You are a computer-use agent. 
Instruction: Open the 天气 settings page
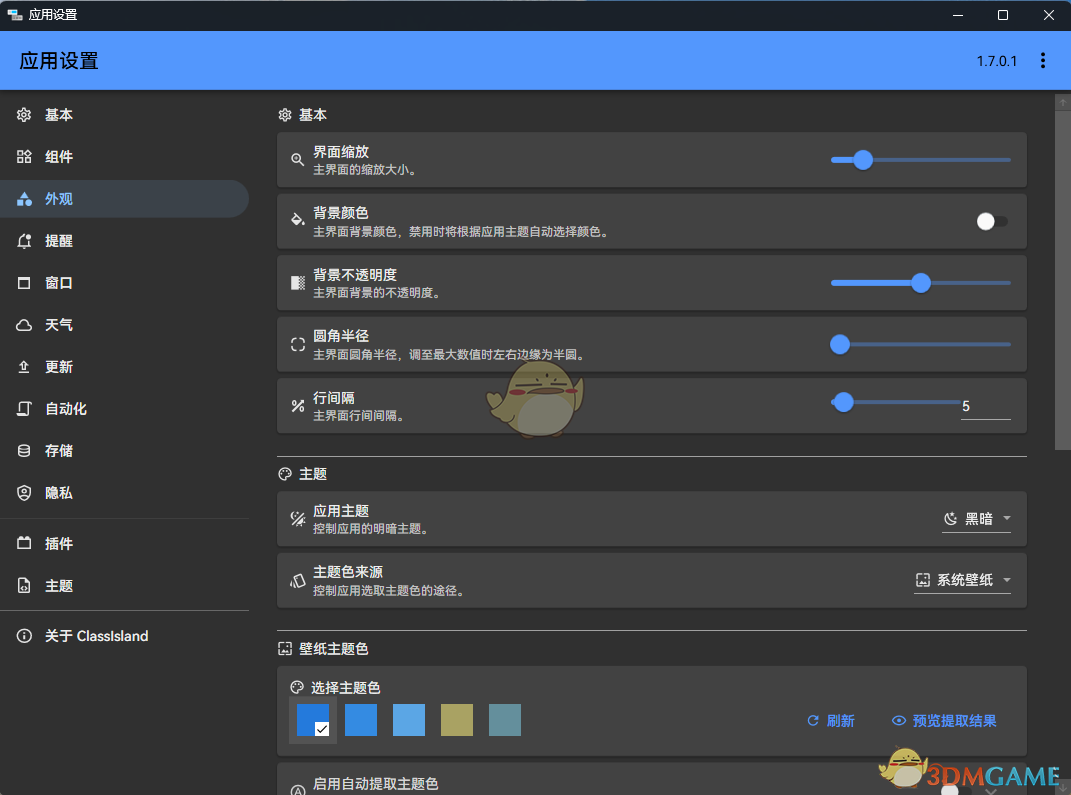click(x=60, y=324)
